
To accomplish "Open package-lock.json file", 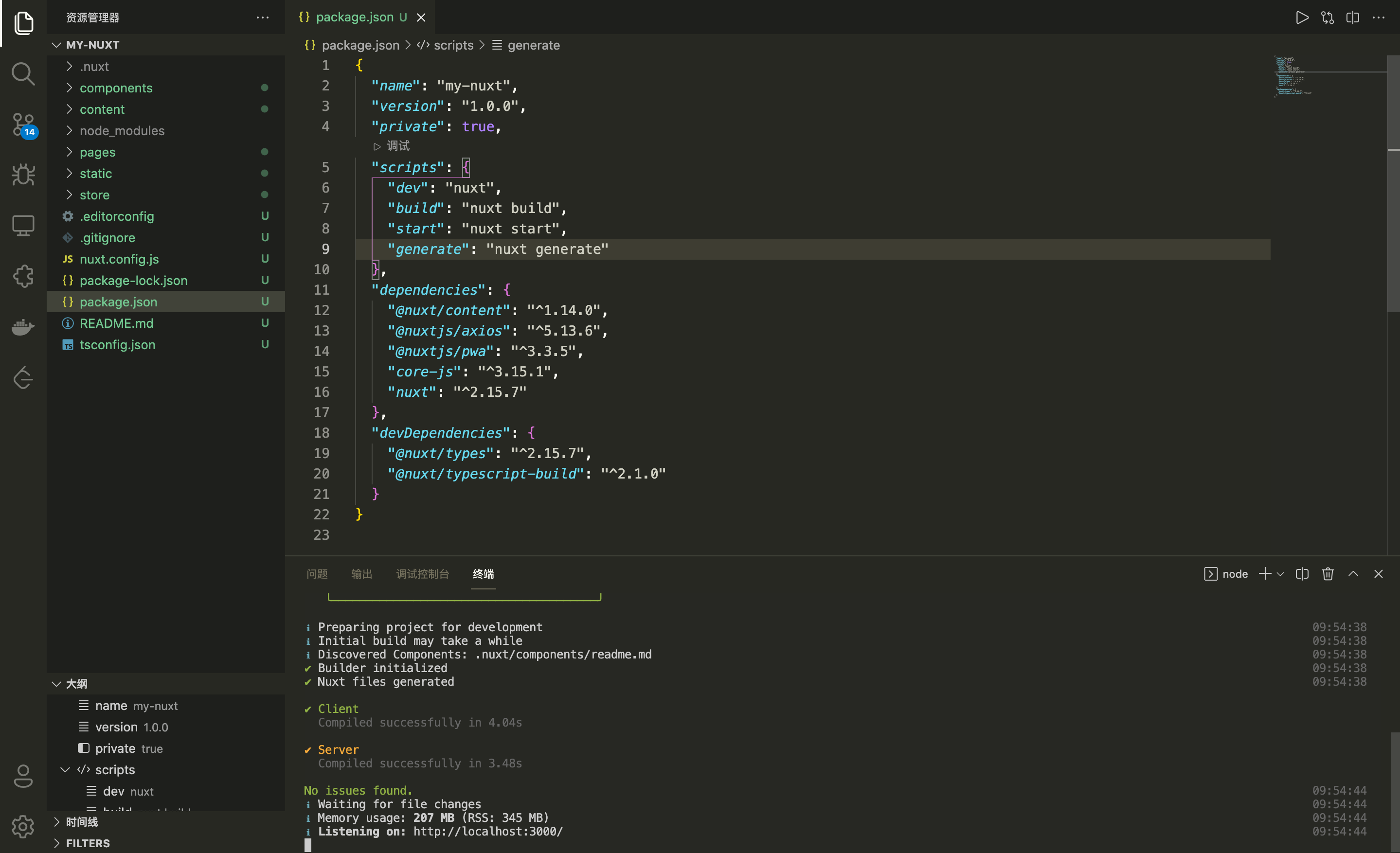I will [166, 280].
